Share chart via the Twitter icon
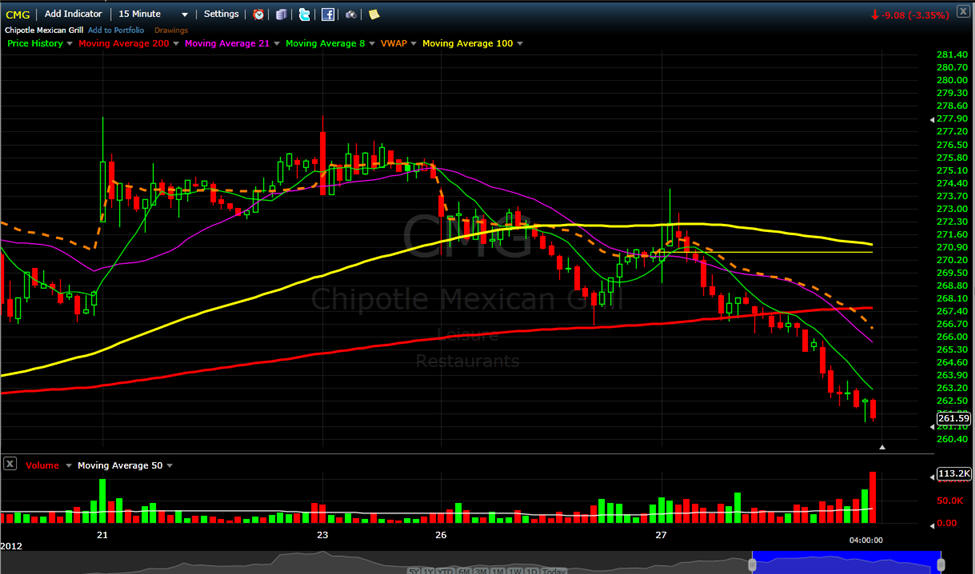This screenshot has width=975, height=574. coord(304,14)
